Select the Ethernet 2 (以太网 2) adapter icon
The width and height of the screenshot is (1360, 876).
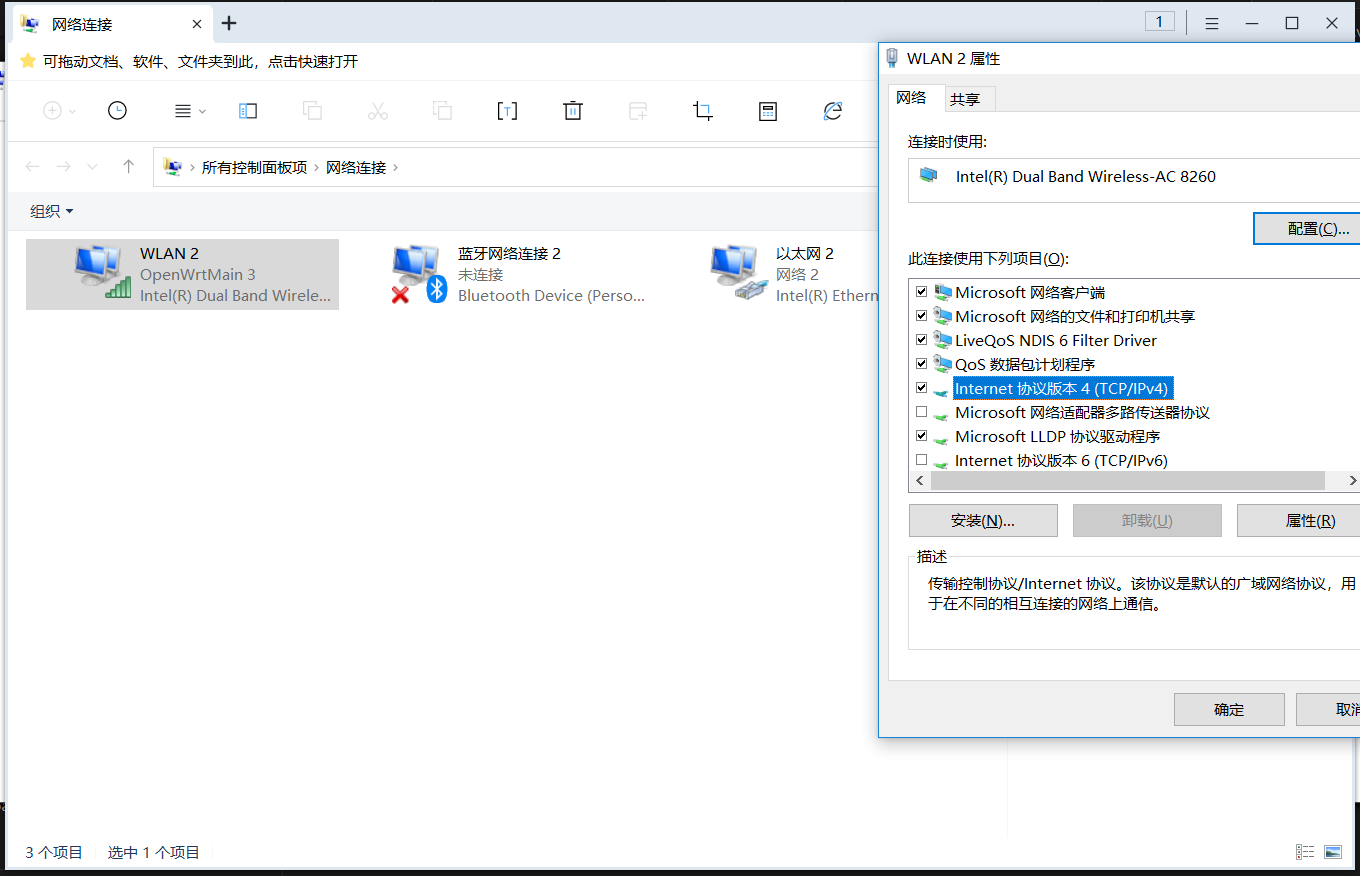[x=738, y=273]
